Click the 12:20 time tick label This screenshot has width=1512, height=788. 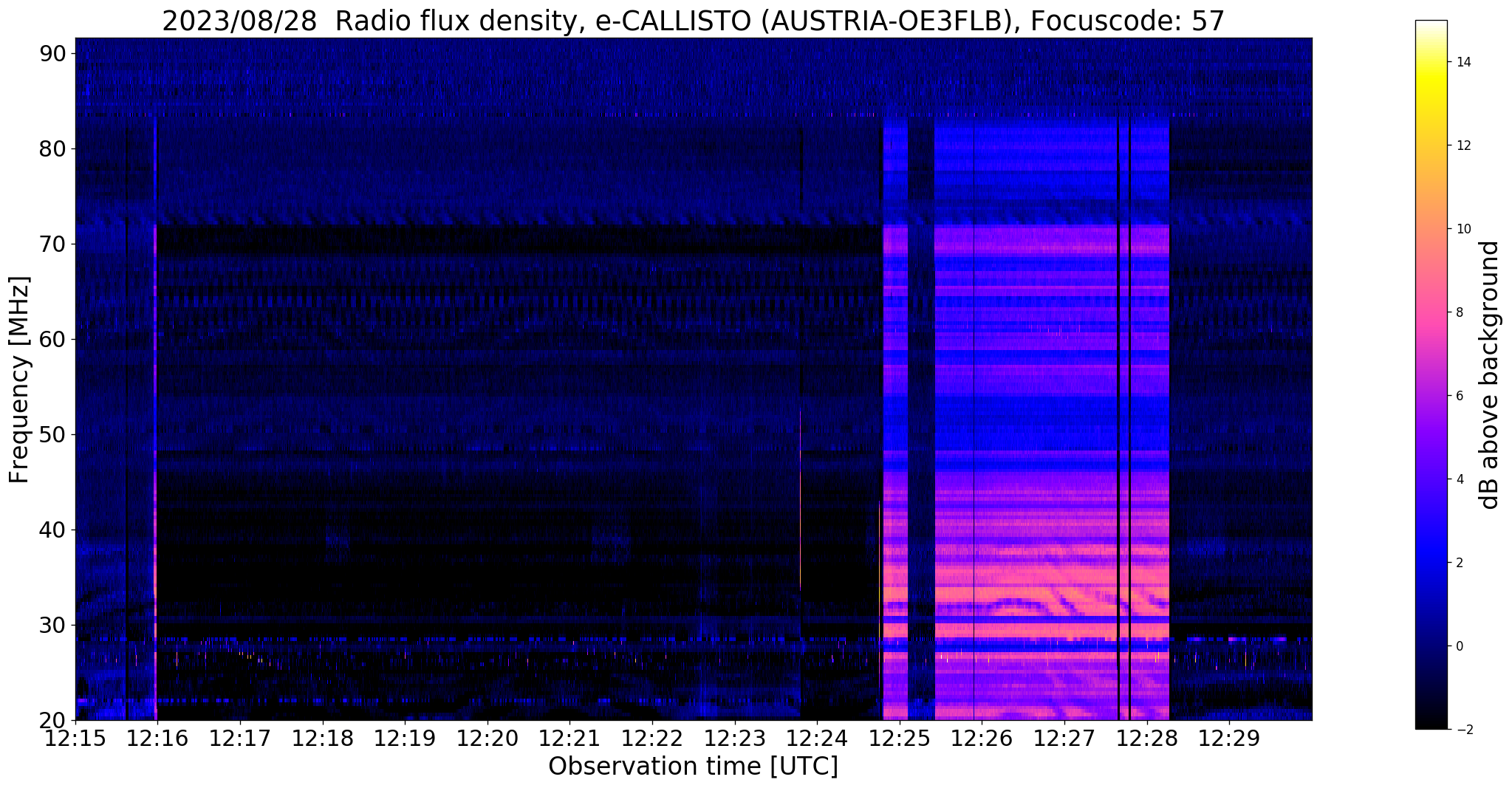coord(488,739)
